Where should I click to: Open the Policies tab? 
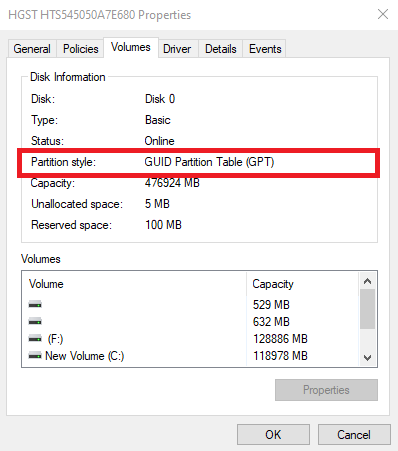coord(80,49)
